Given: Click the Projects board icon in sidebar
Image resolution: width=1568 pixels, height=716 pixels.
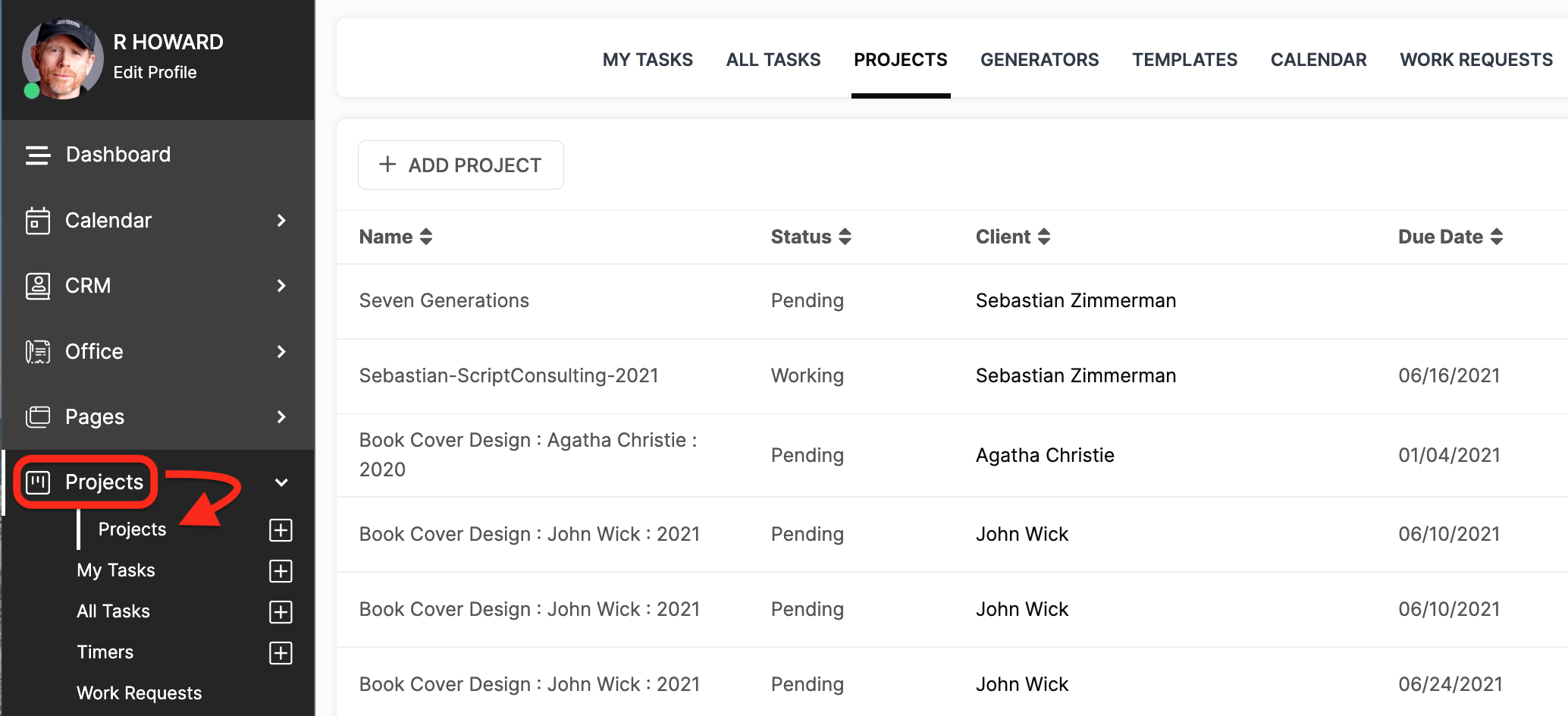Looking at the screenshot, I should click(x=38, y=482).
